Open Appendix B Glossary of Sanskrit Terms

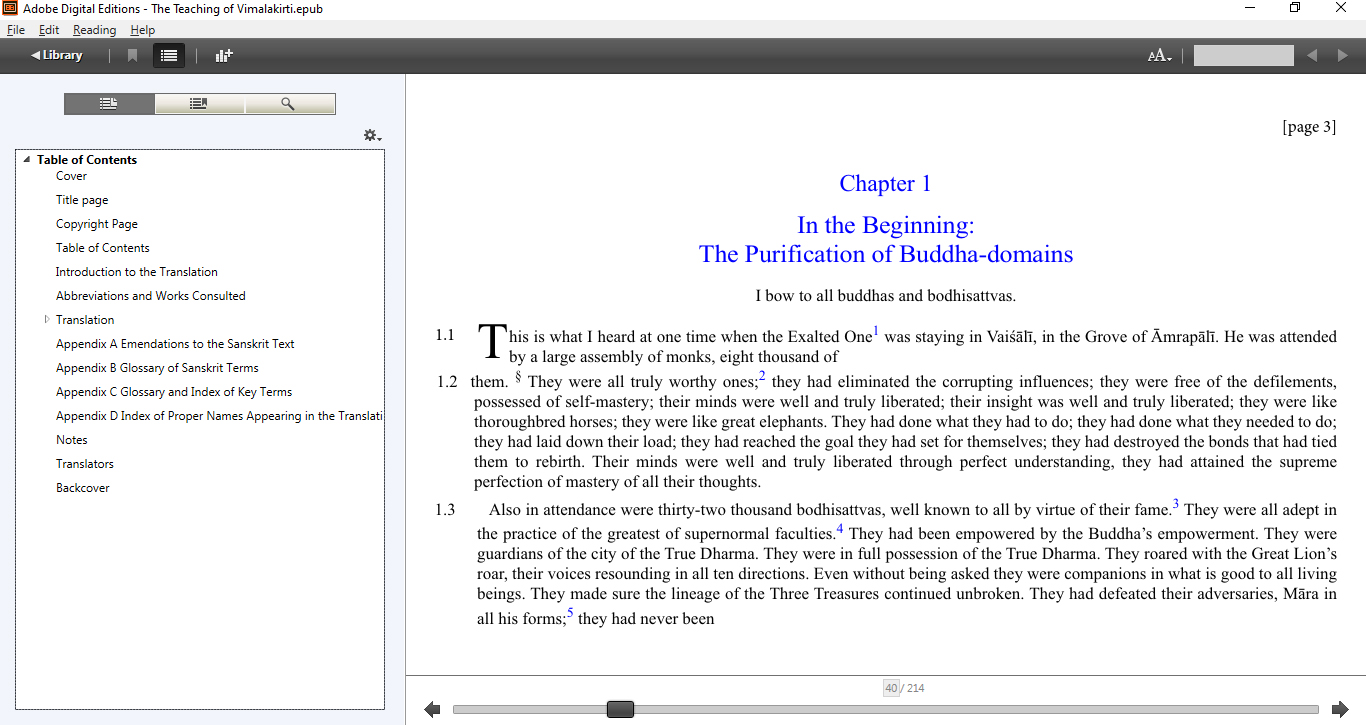point(157,368)
